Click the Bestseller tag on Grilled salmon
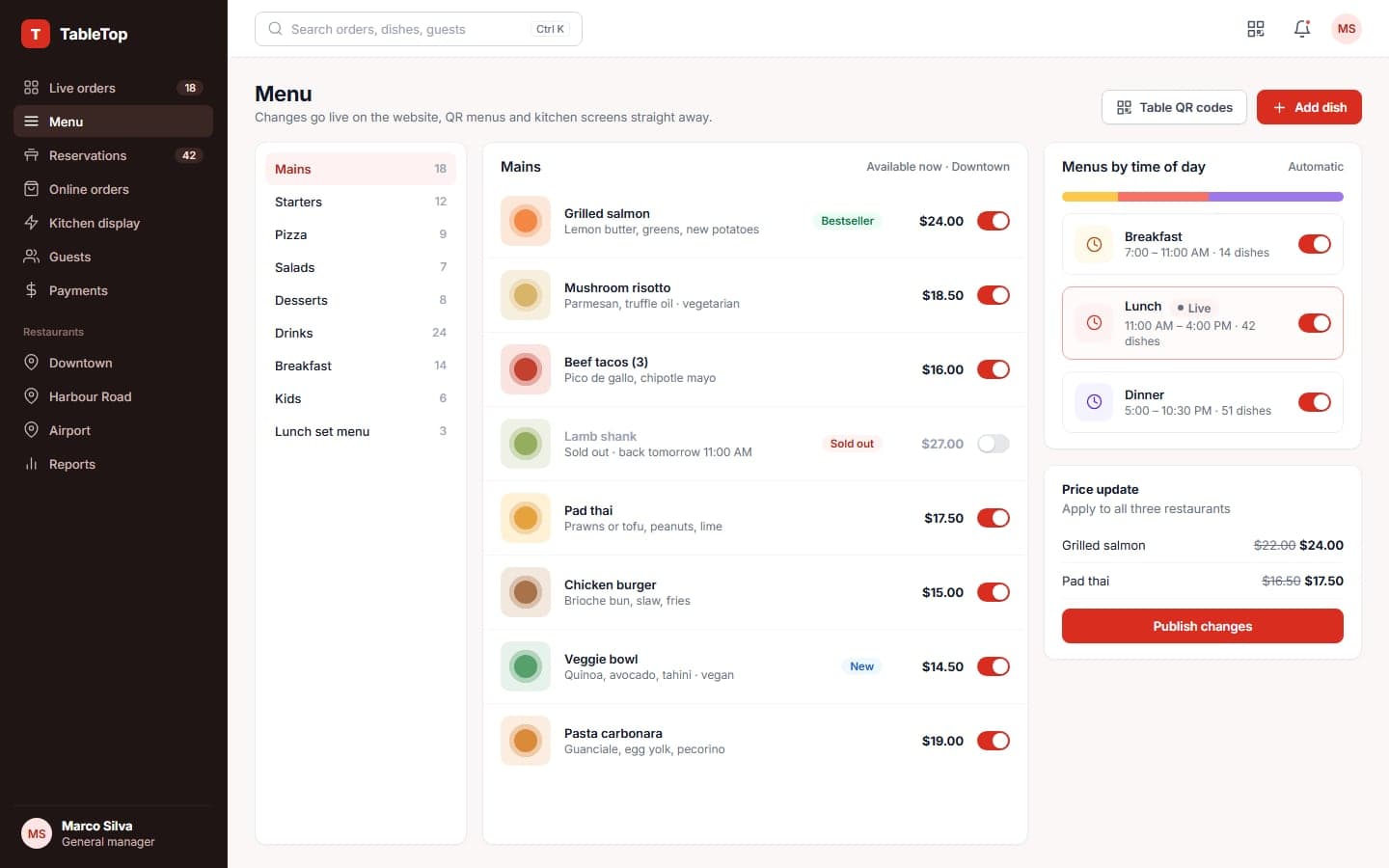This screenshot has height=868, width=1389. pyautogui.click(x=847, y=221)
